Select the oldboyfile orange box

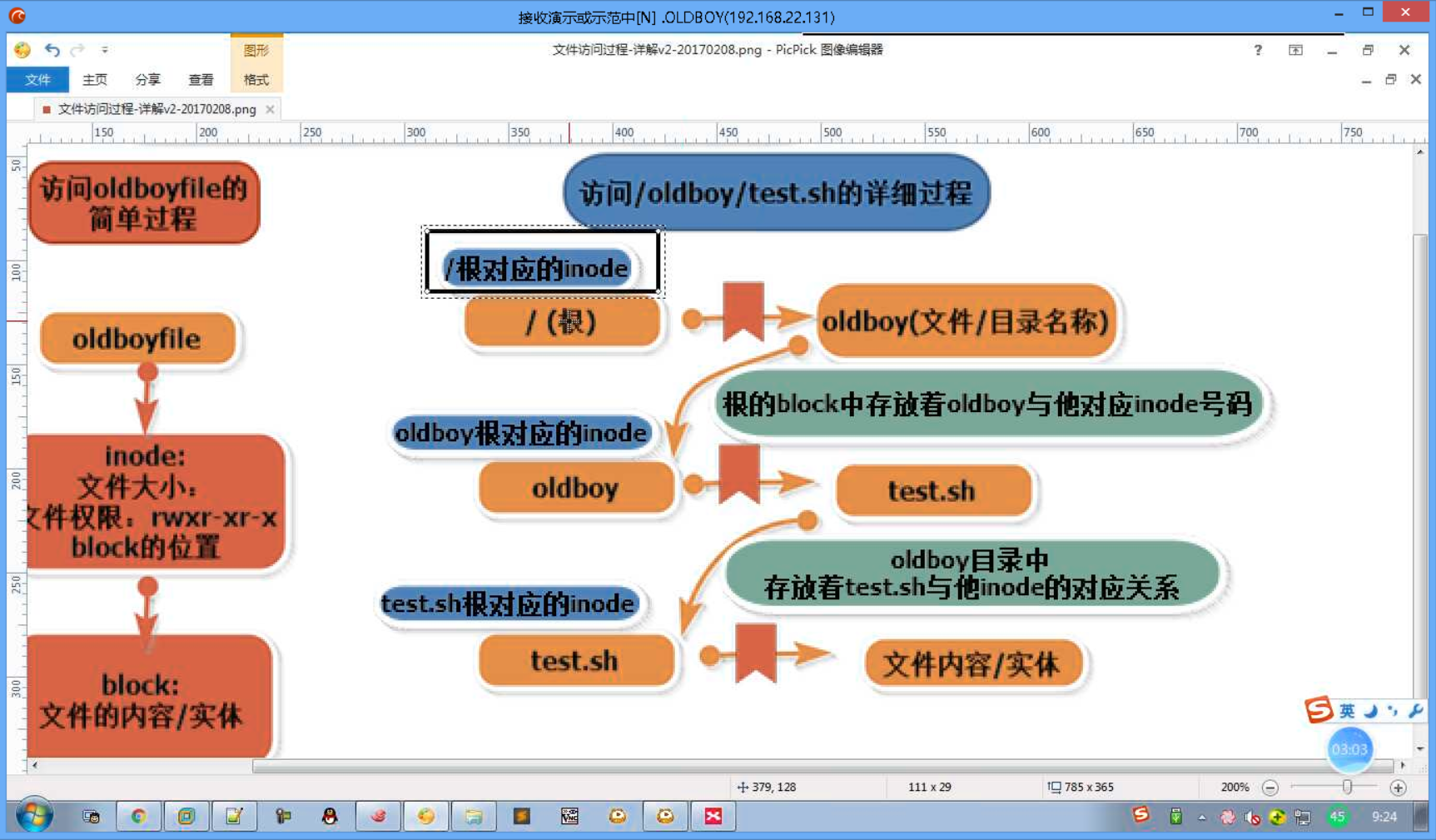pos(137,338)
